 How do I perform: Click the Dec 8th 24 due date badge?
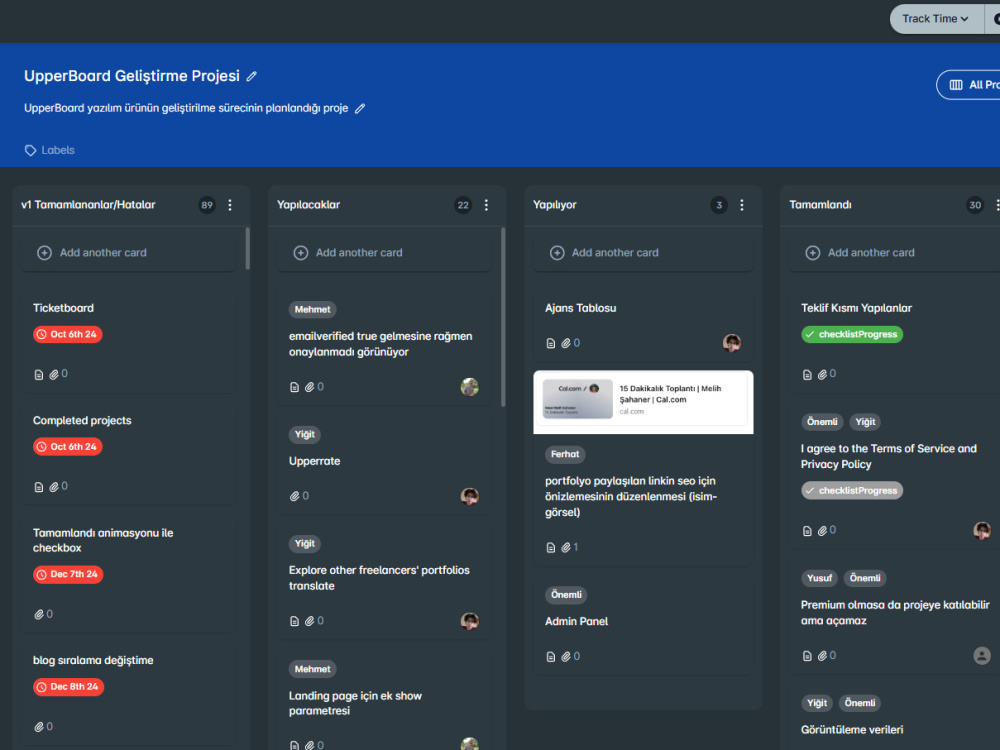click(x=68, y=687)
